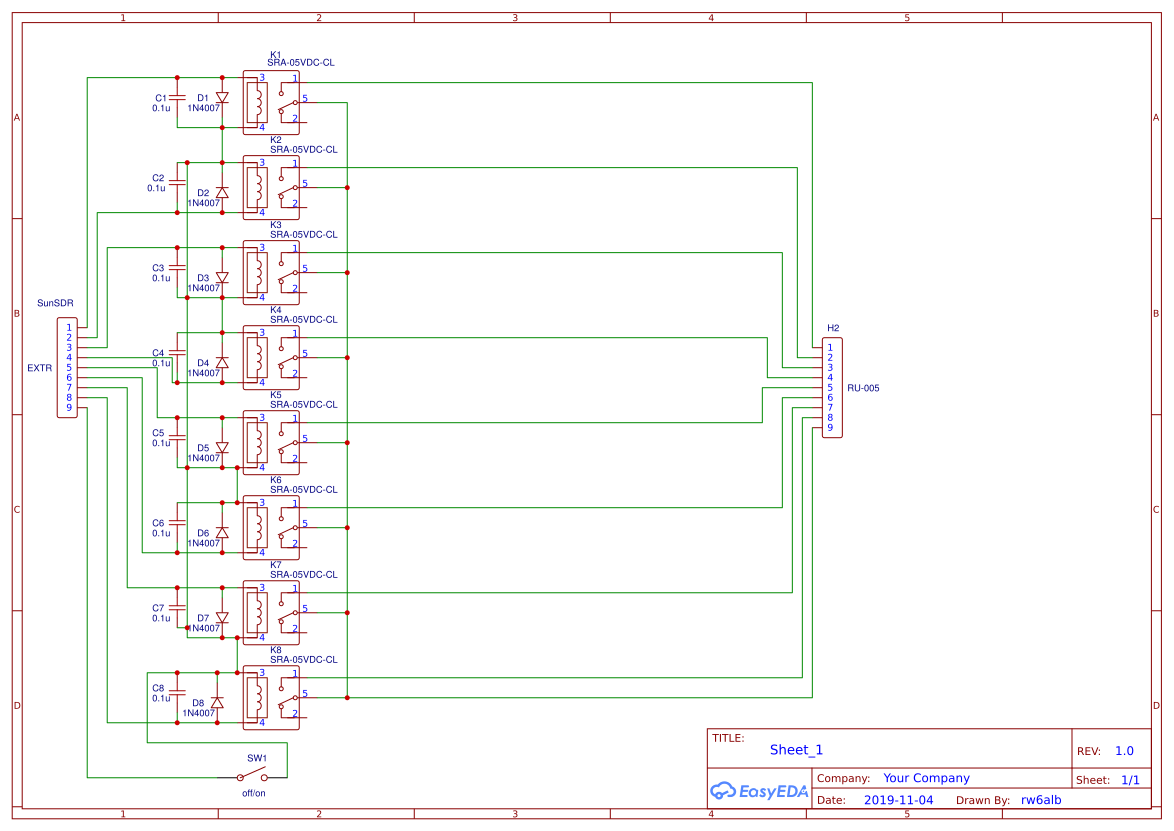Viewport: 1174px width, 831px height.
Task: Click the Sheet_1 title text
Action: tap(796, 750)
